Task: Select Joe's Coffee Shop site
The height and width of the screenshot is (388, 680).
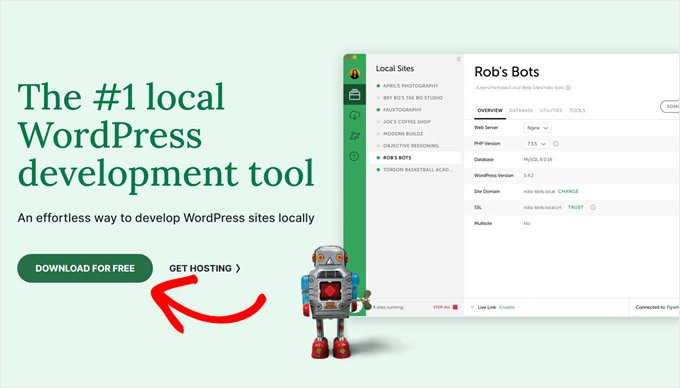Action: [x=407, y=122]
